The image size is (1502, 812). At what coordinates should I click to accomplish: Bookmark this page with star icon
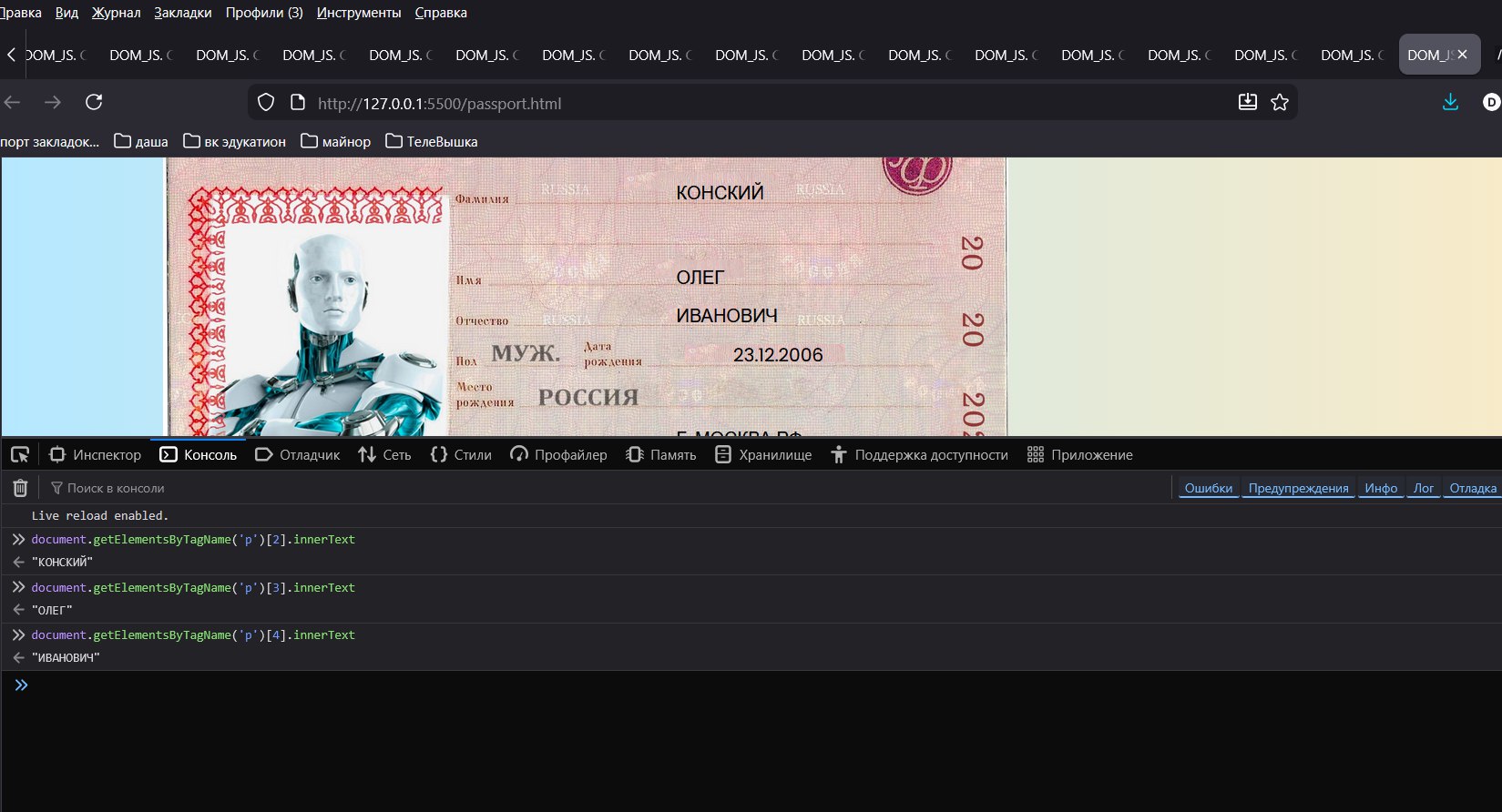(x=1280, y=102)
